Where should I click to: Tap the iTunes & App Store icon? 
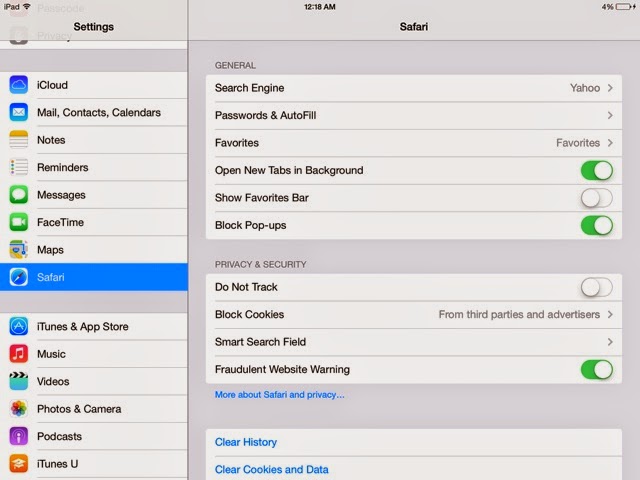[19, 327]
